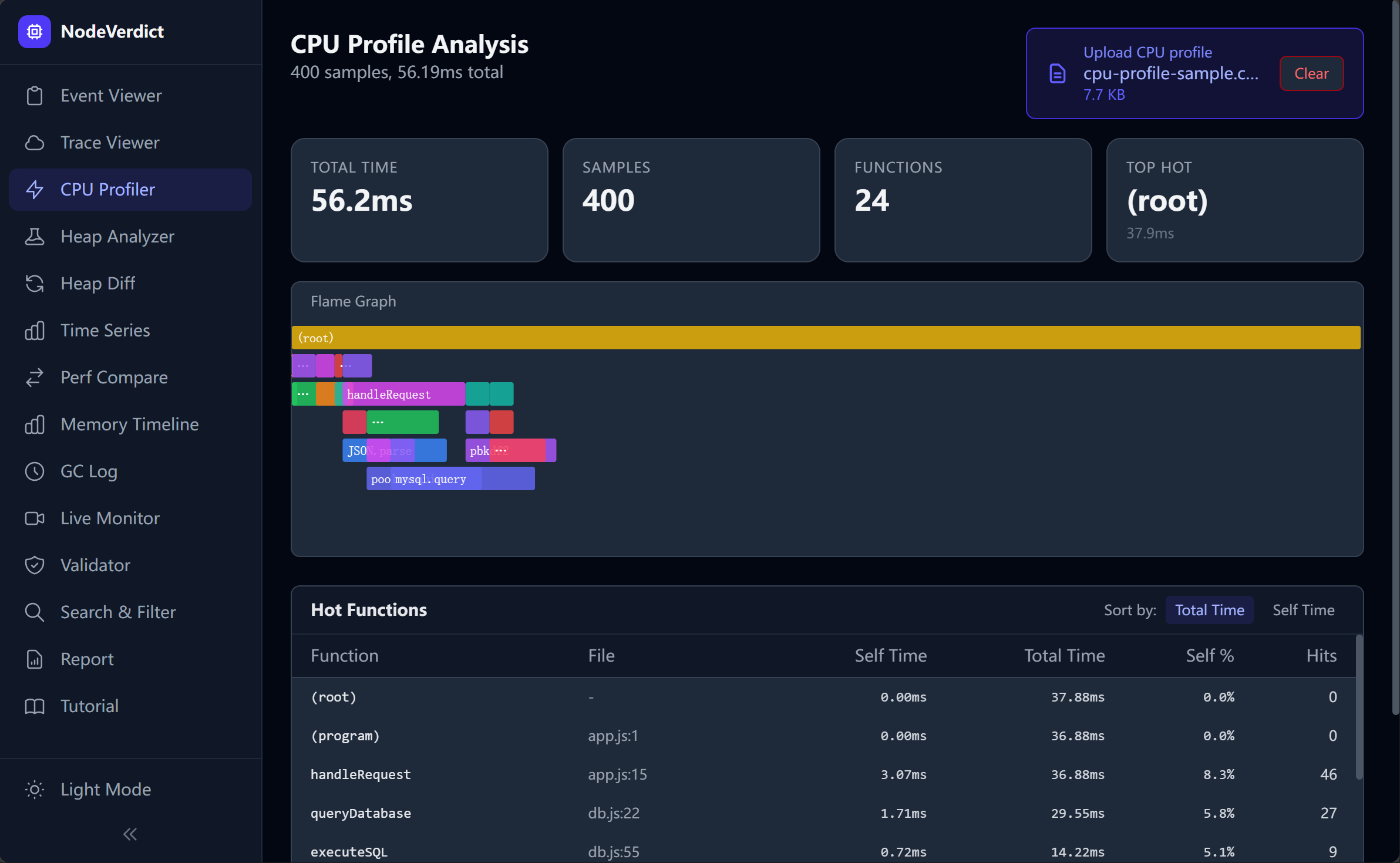Click the Validator shield icon
Screen dimensions: 1400x863
pyautogui.click(x=35, y=565)
